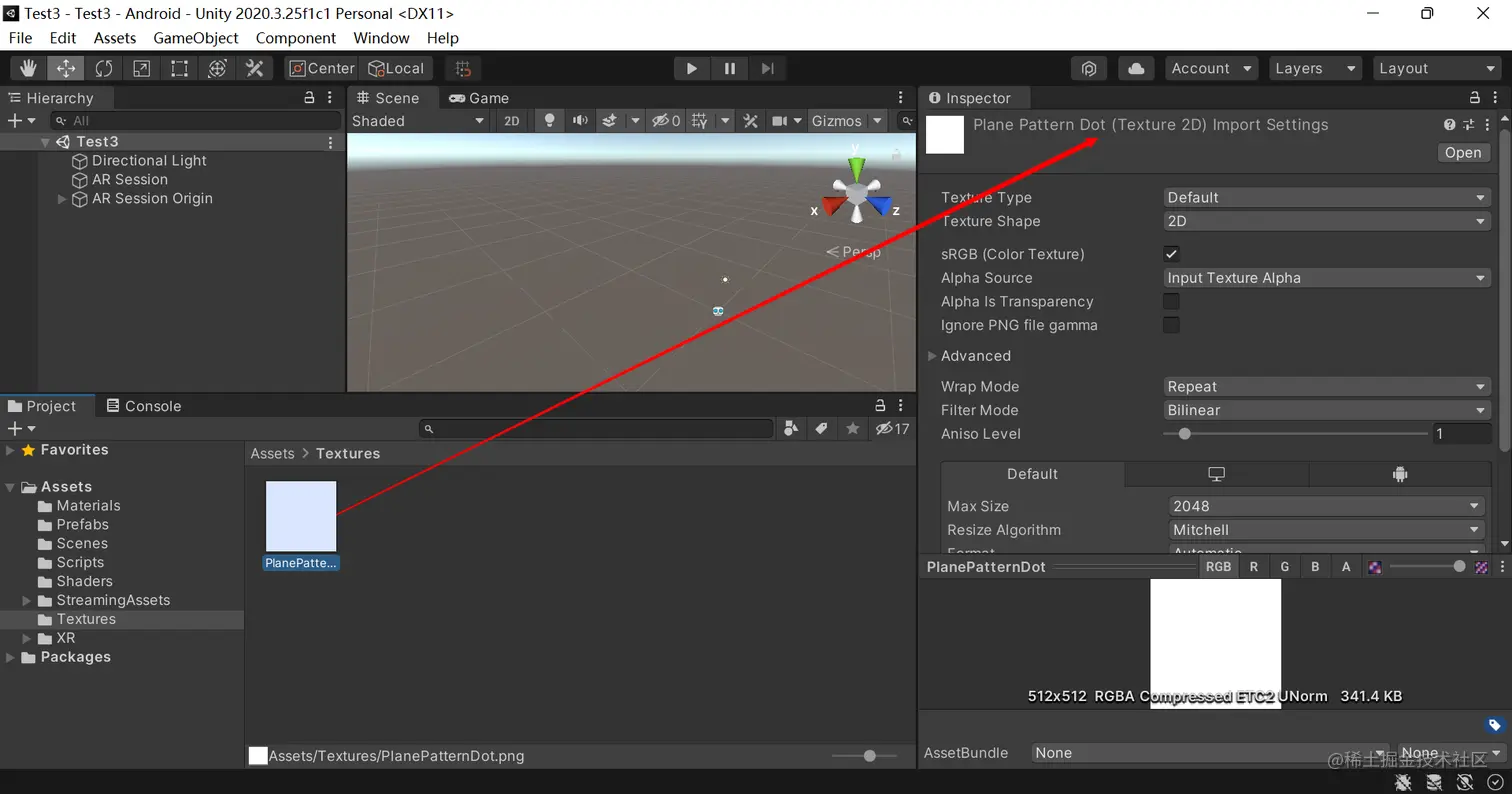Toggle scene lighting bulb icon

pyautogui.click(x=548, y=121)
